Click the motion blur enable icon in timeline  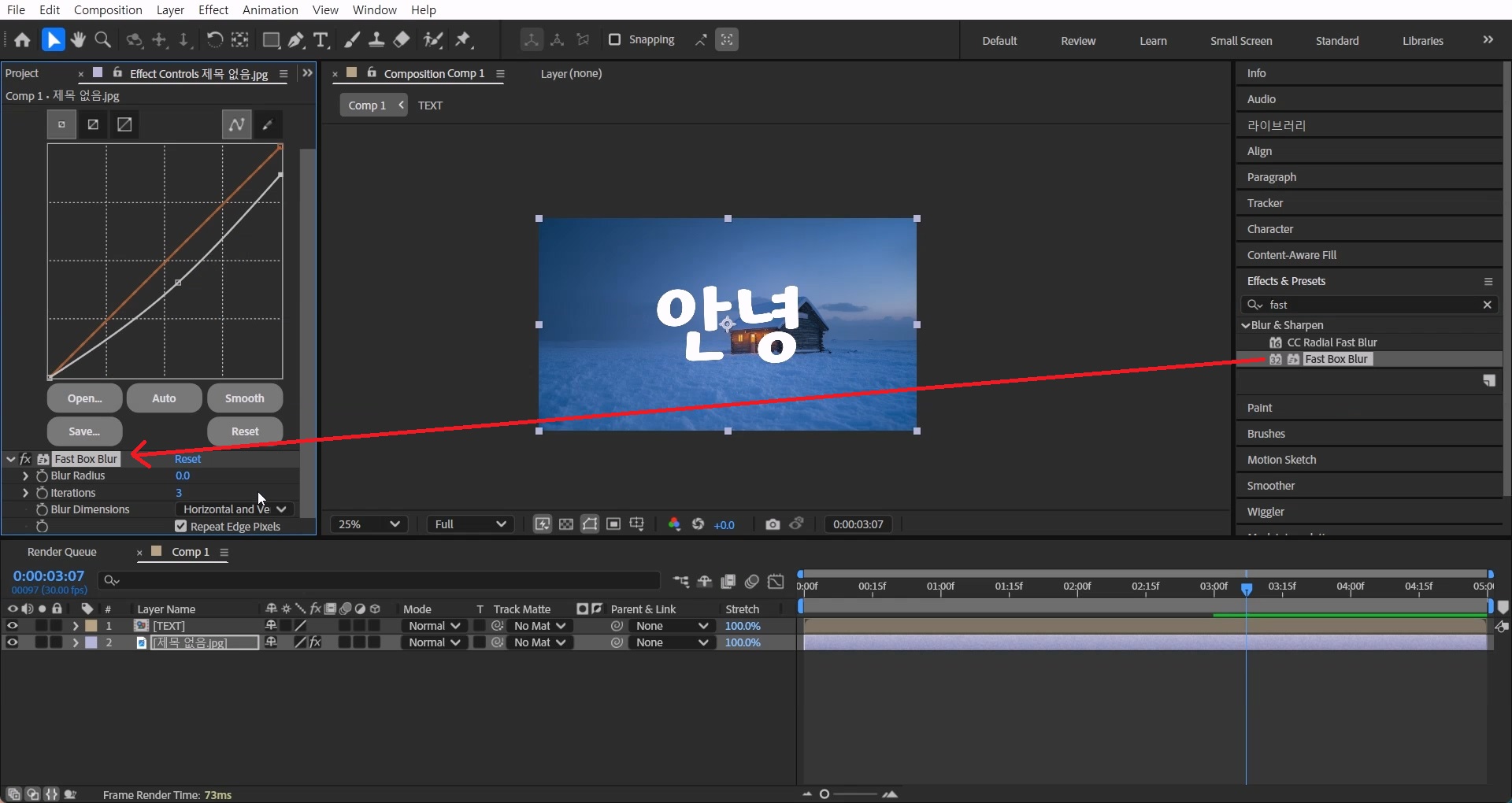pos(752,582)
